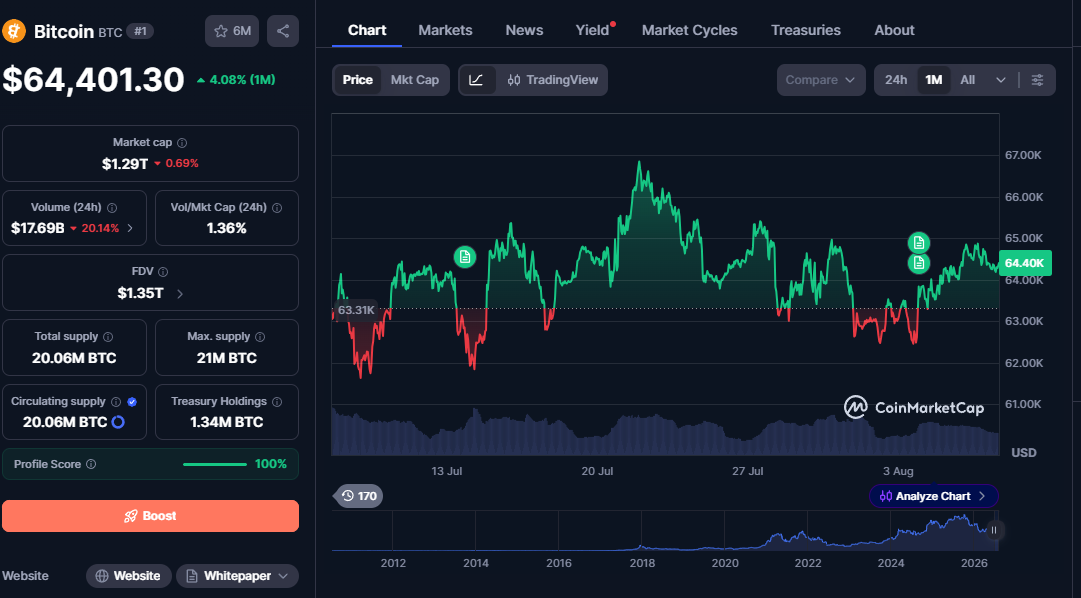Image resolution: width=1081 pixels, height=598 pixels.
Task: Grab the timeline range slider handle
Action: 993,530
